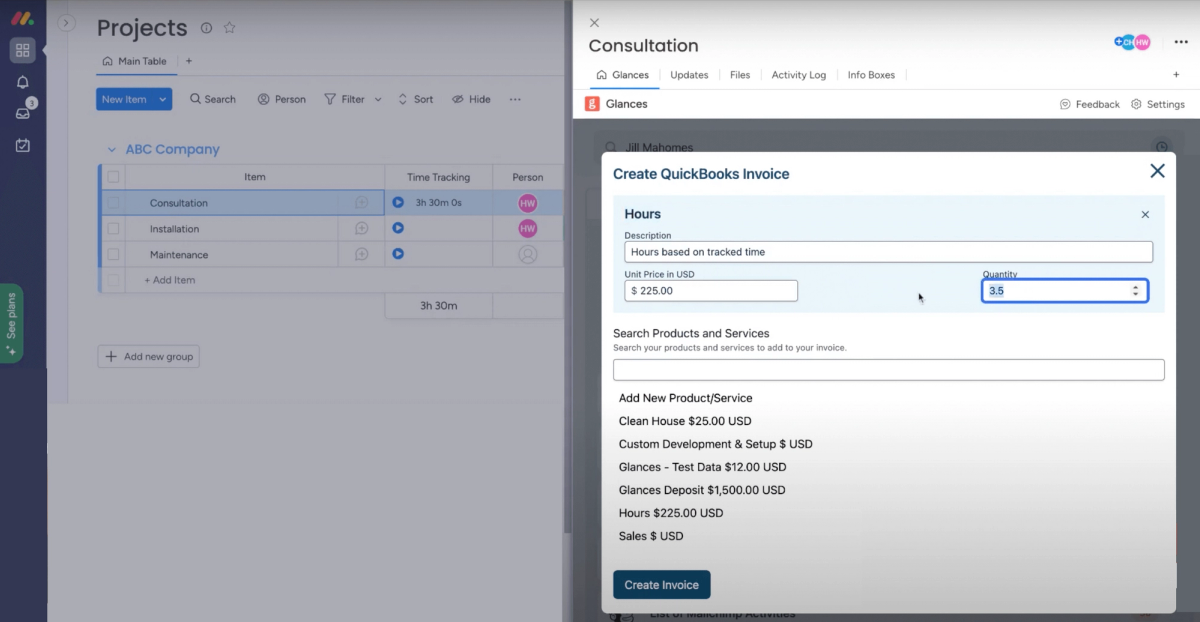Click the Create Invoice button
The image size is (1200, 622).
click(x=662, y=585)
